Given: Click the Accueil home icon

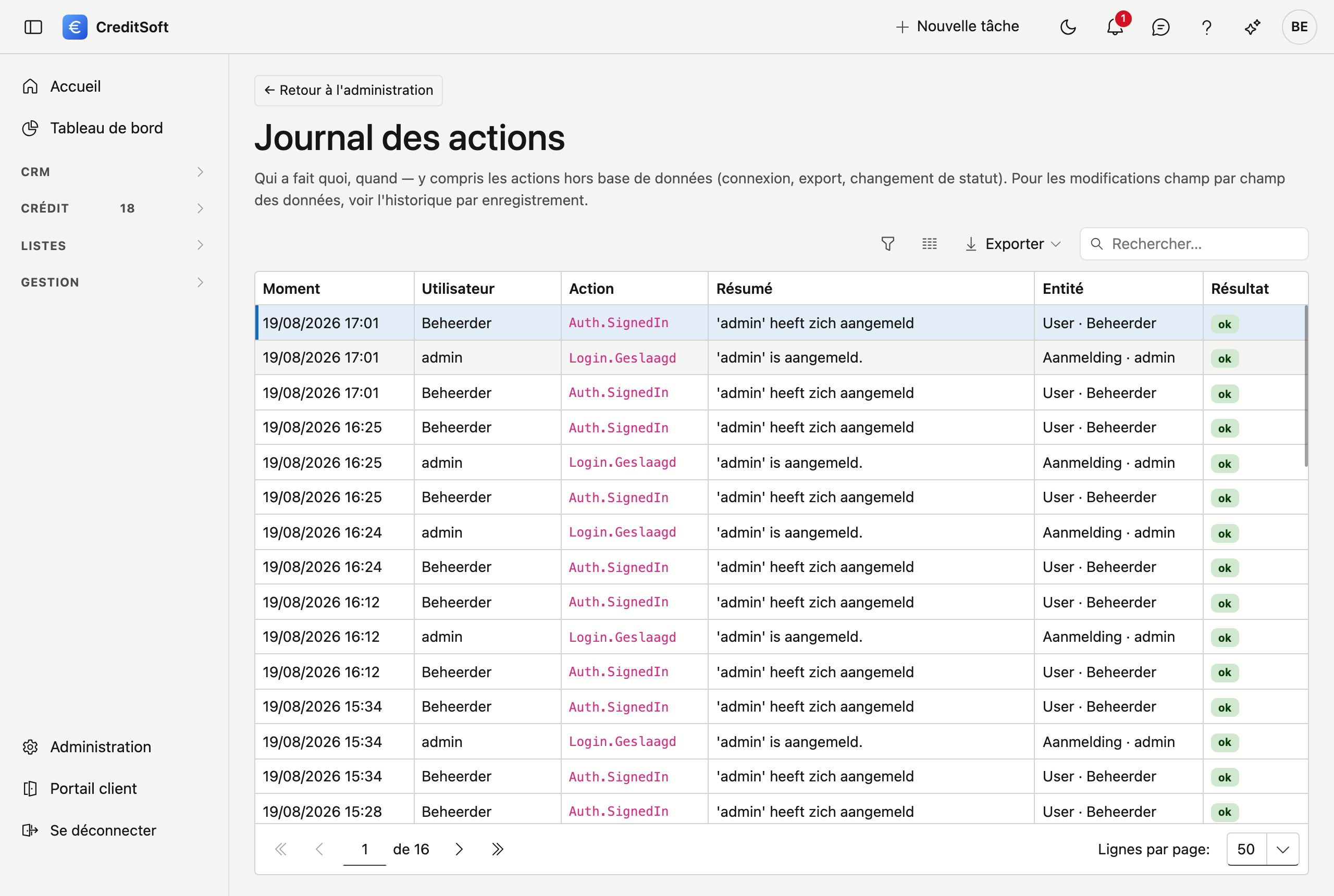Looking at the screenshot, I should (30, 86).
